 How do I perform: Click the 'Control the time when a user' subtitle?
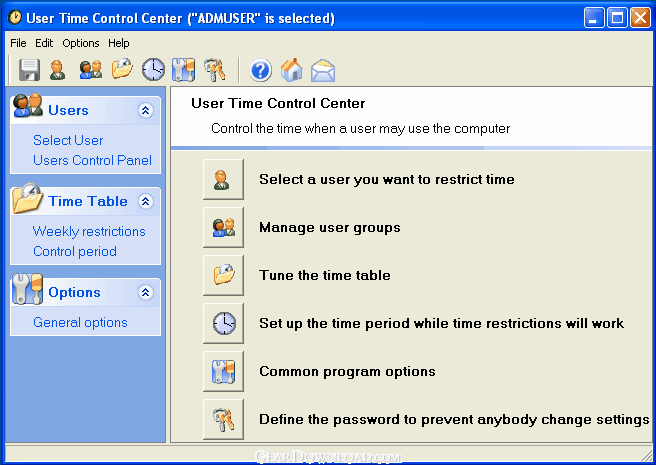[x=360, y=128]
